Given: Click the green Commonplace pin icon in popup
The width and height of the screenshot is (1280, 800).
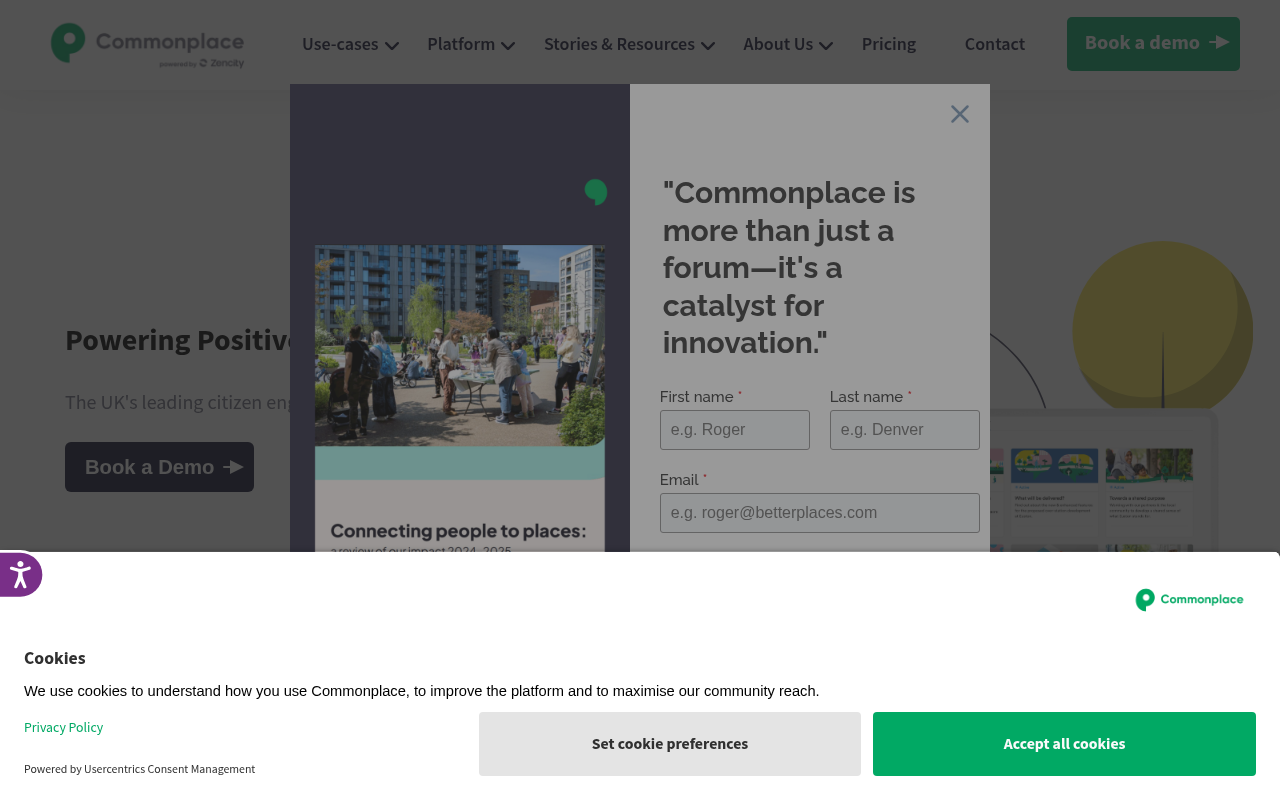Looking at the screenshot, I should tap(596, 192).
